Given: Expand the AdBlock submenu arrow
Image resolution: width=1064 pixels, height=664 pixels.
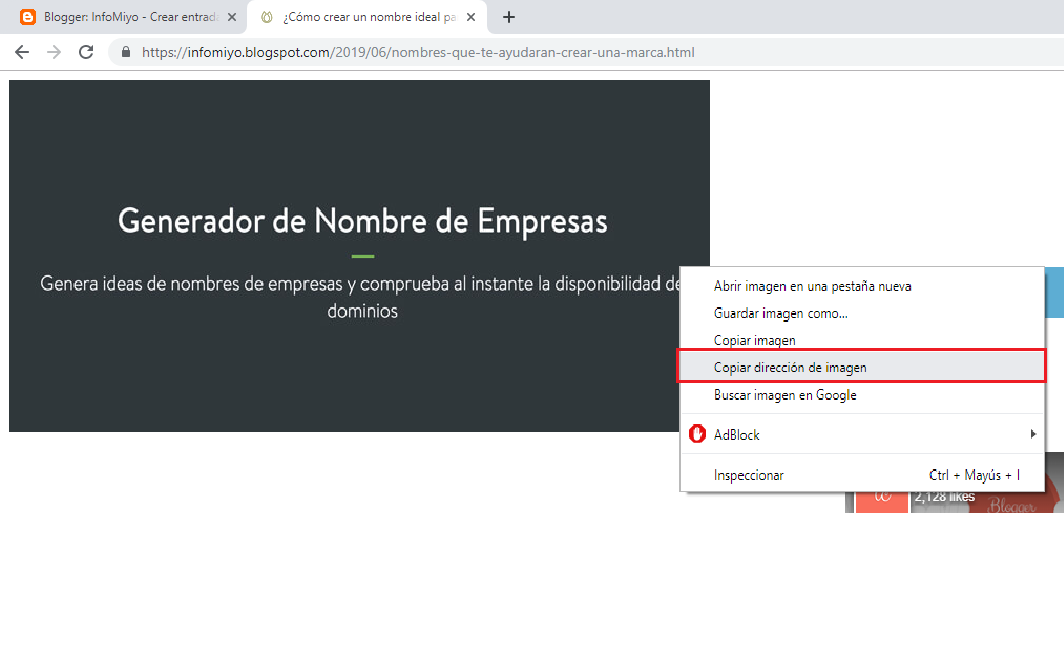Looking at the screenshot, I should (x=1033, y=434).
